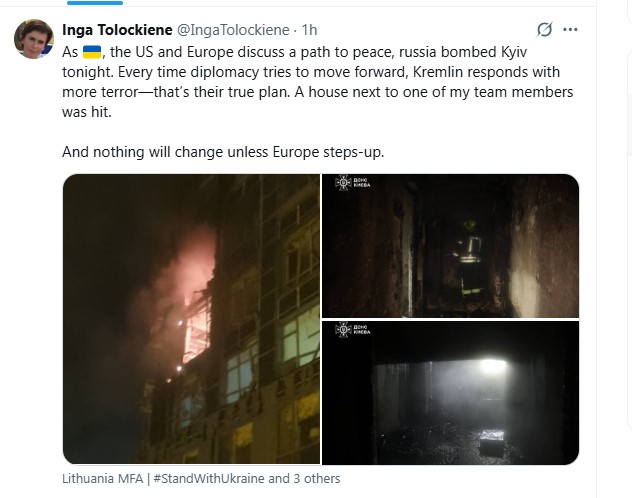
Task: Click the sentence "And nothing will change unless Europe steps-up."
Action: tap(223, 152)
